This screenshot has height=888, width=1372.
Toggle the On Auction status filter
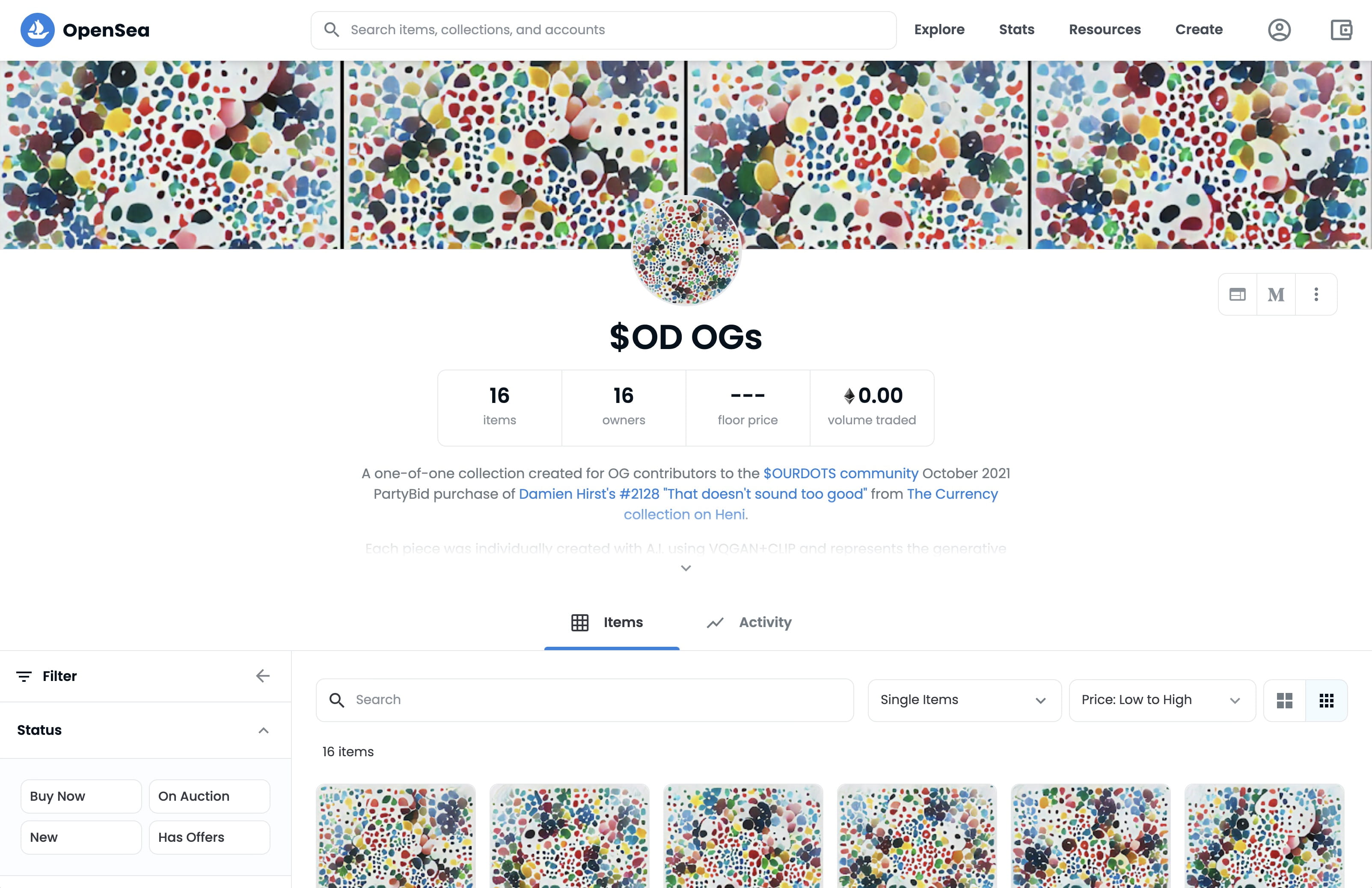[x=209, y=796]
